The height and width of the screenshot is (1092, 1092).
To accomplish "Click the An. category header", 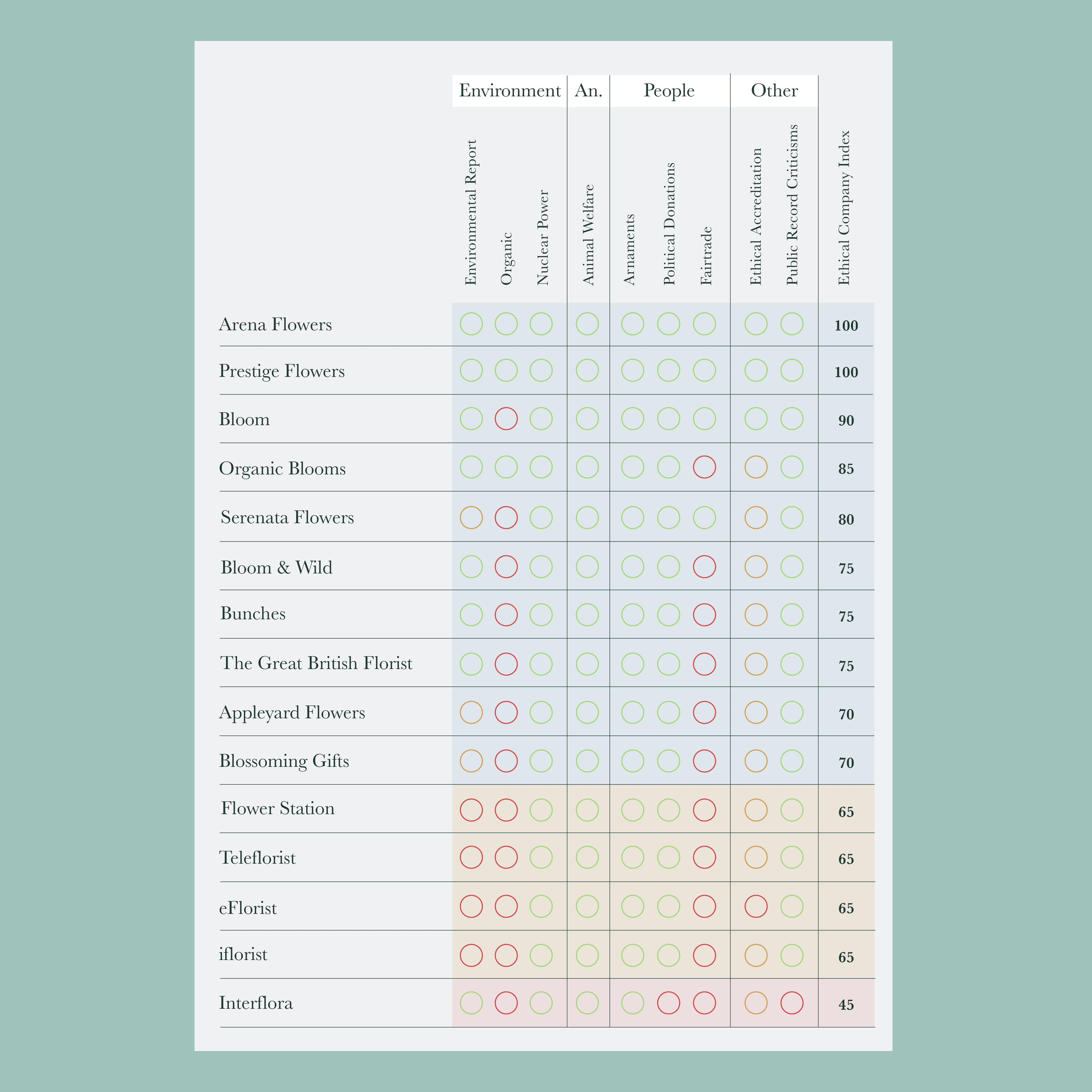I will [588, 91].
